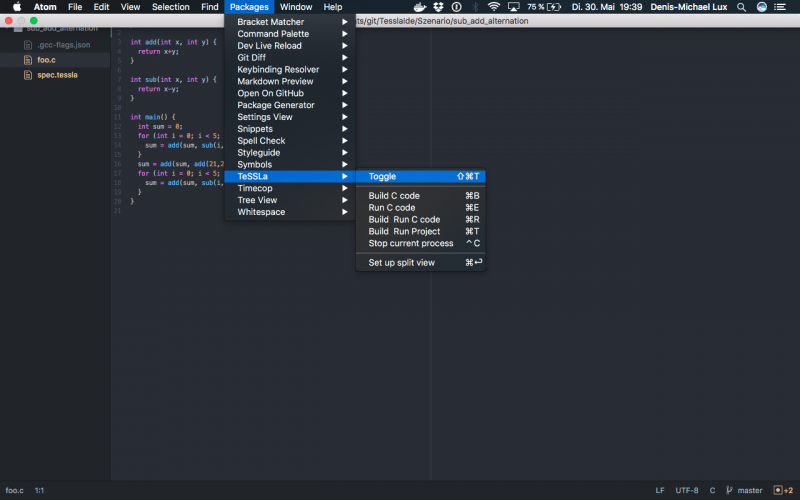The image size is (800, 500).
Task: Click the 1Password menu bar icon
Action: 457,7
